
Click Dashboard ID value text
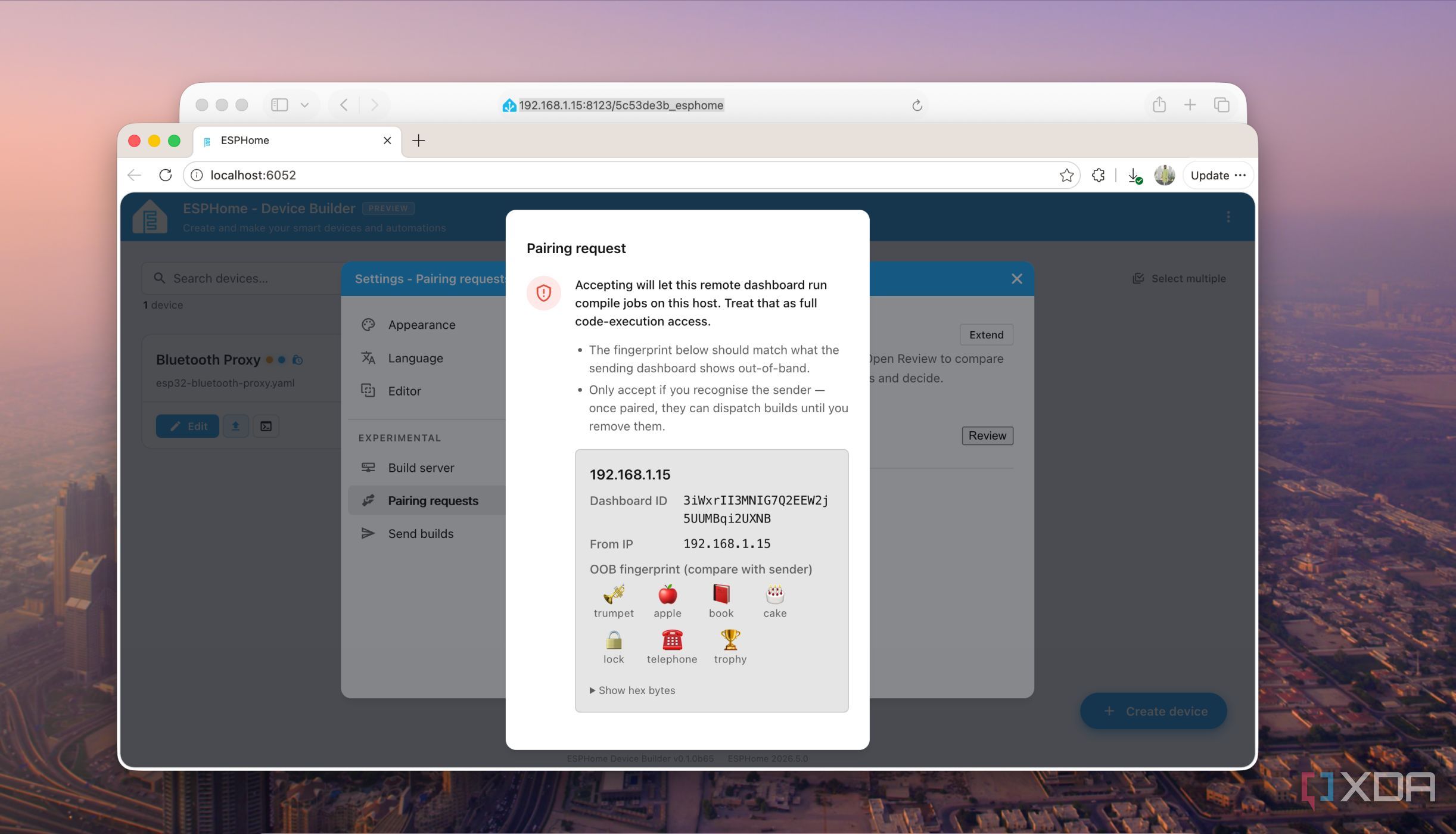(755, 509)
